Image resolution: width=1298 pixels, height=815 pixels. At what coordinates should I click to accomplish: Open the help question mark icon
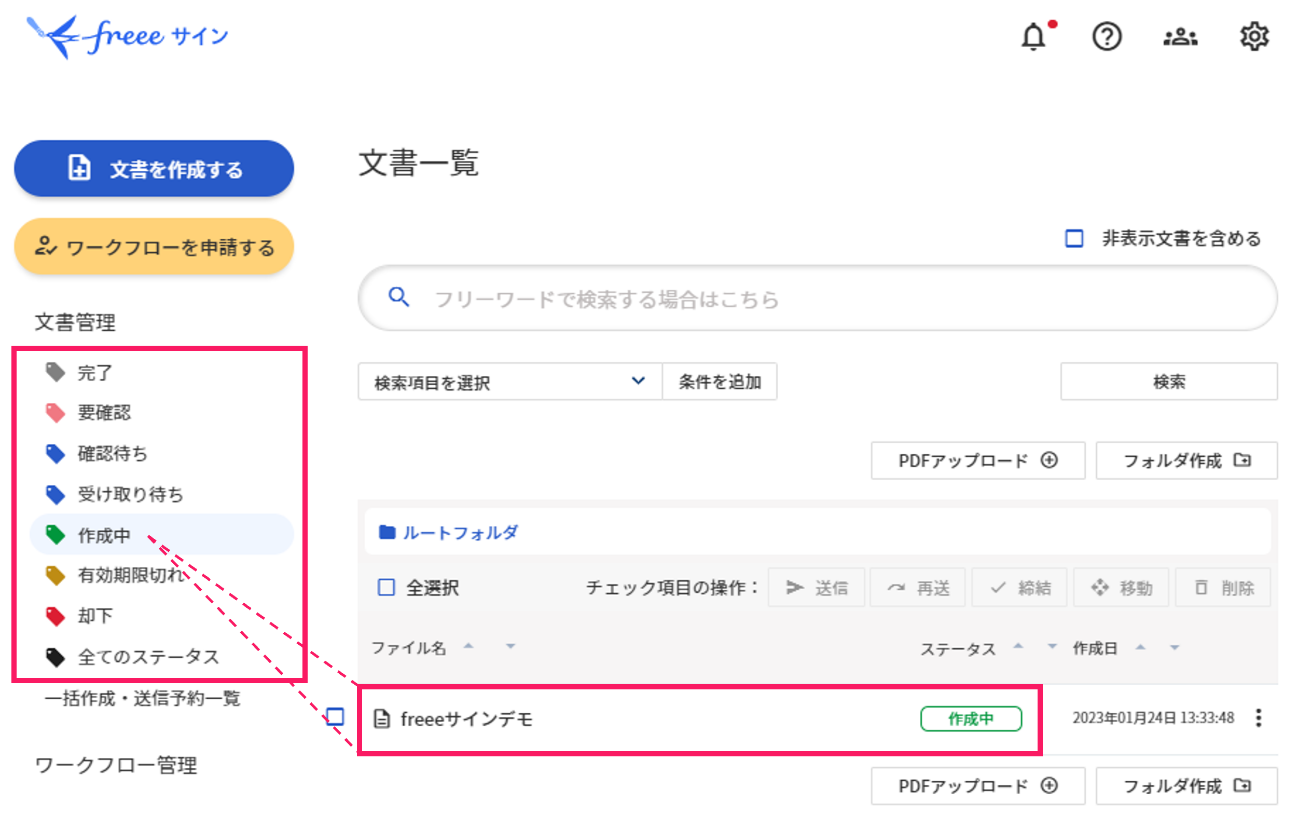click(1107, 37)
